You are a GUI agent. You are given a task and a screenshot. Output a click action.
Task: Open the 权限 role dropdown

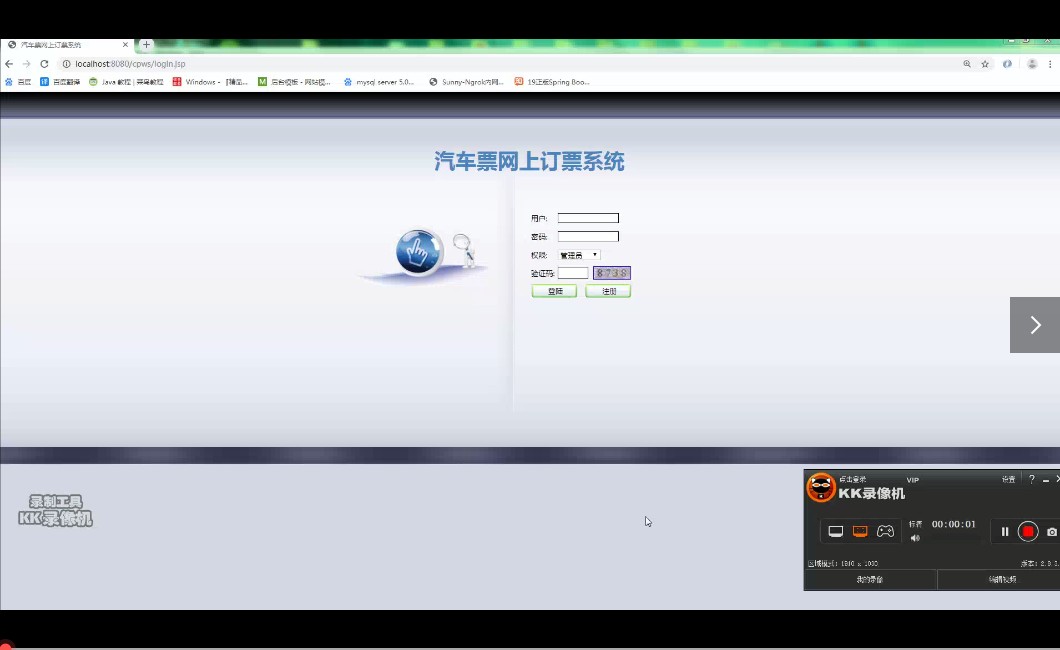[579, 255]
